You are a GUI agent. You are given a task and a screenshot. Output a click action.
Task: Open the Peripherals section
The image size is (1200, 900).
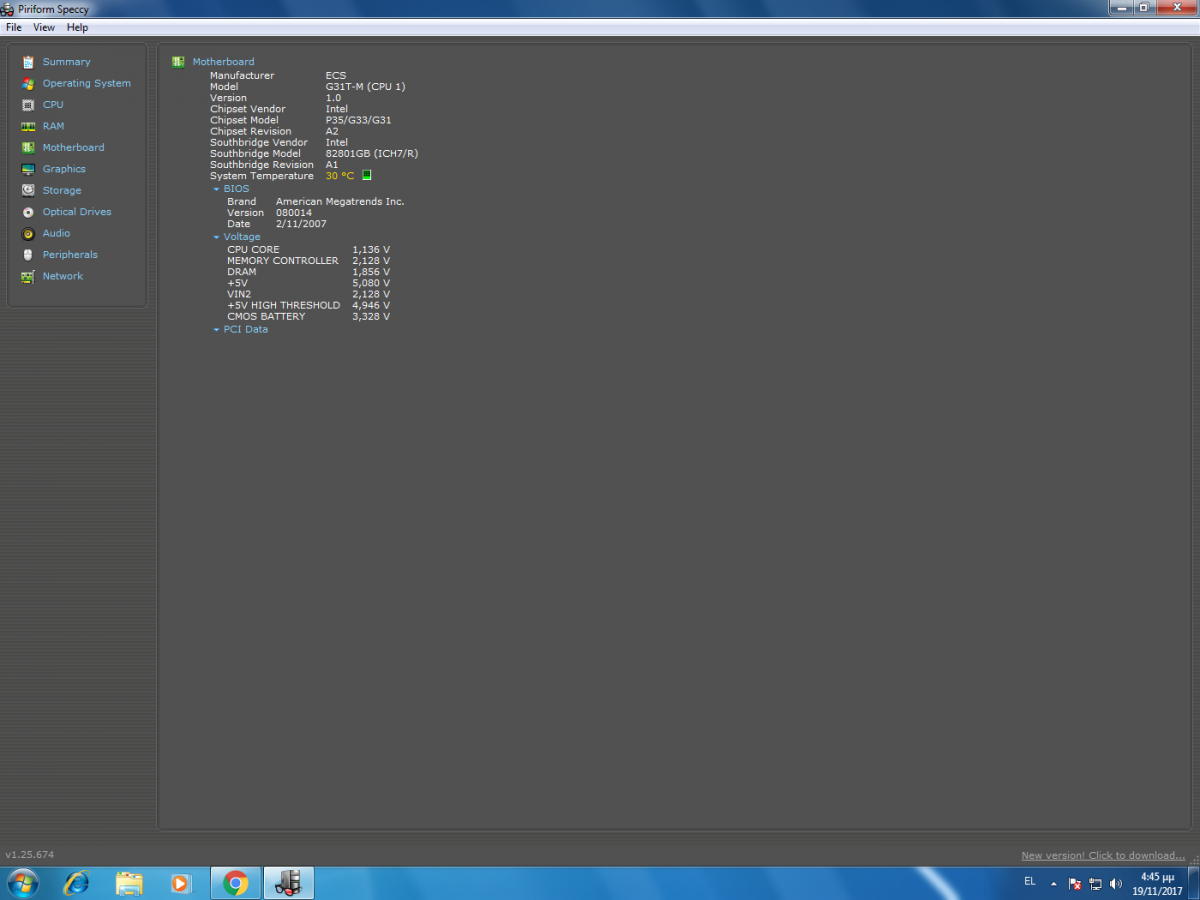pyautogui.click(x=70, y=255)
